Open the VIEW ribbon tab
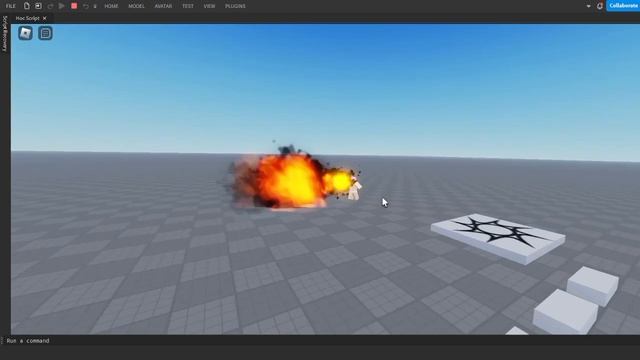The image size is (640, 360). point(209,6)
